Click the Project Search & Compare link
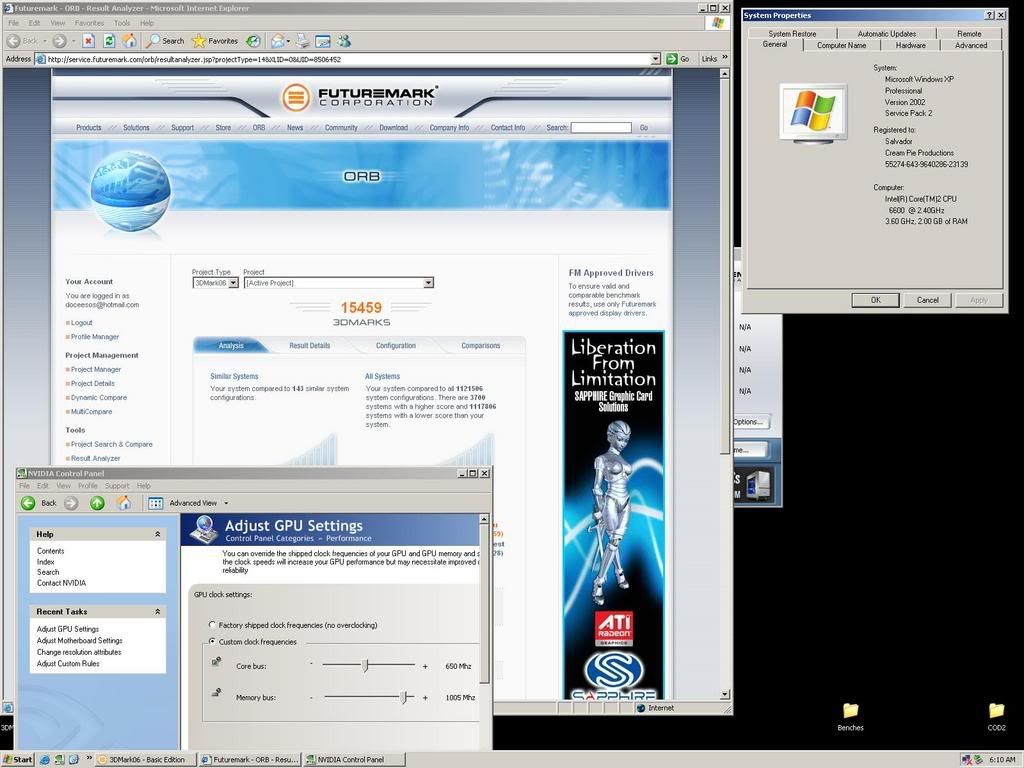This screenshot has width=1024, height=768. (111, 444)
